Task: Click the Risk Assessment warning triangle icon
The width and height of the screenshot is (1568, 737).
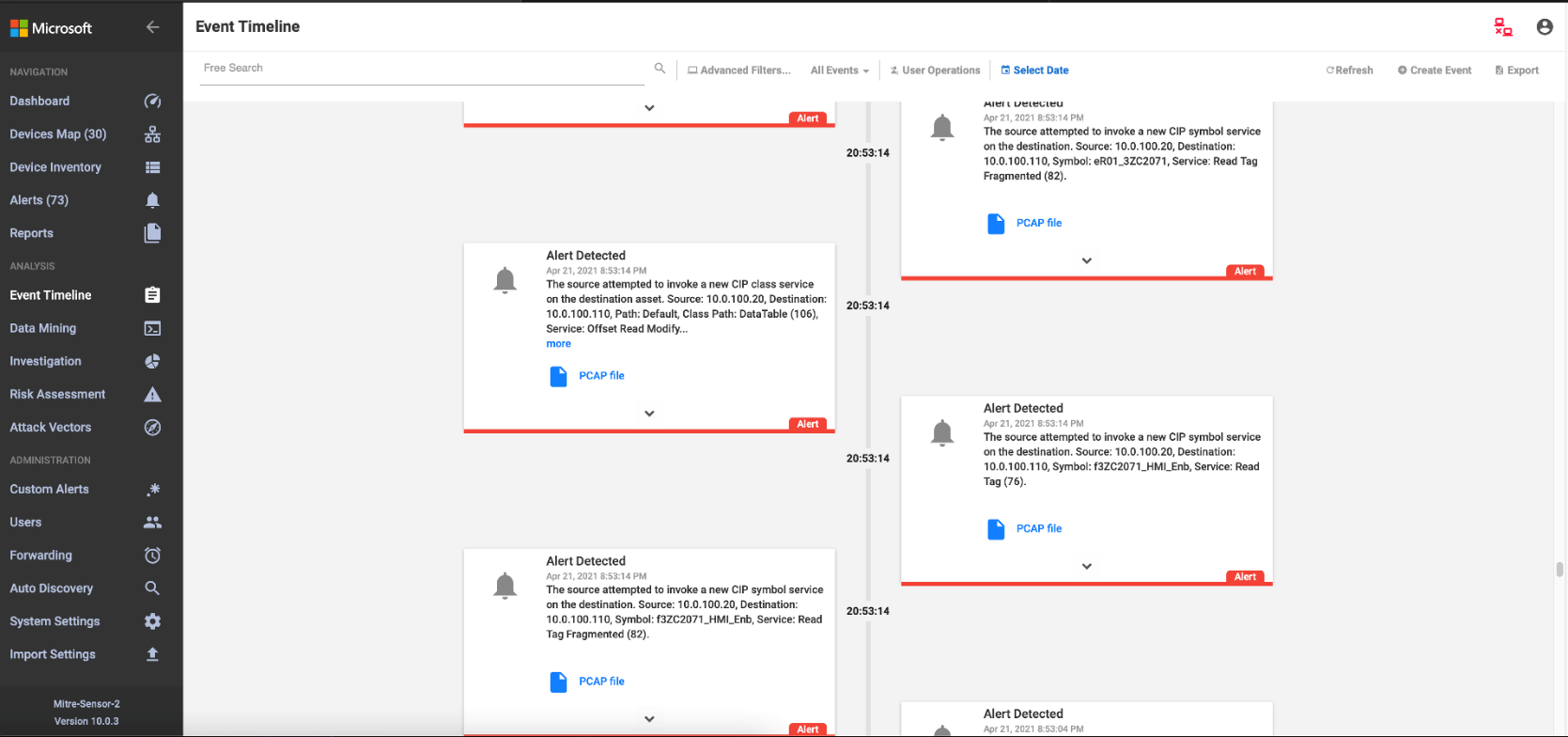Action: (152, 394)
